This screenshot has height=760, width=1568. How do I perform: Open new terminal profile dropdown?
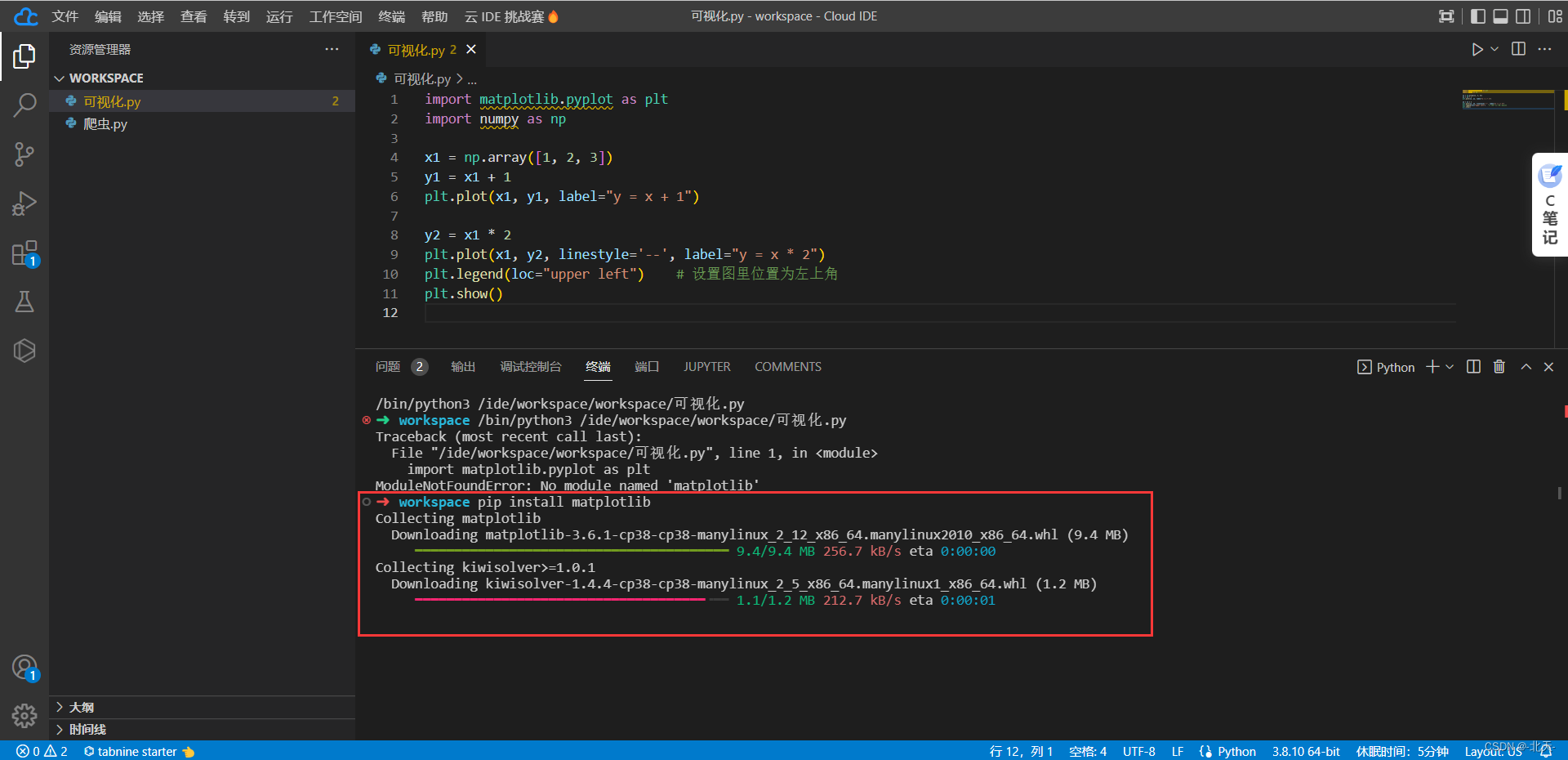point(1450,367)
